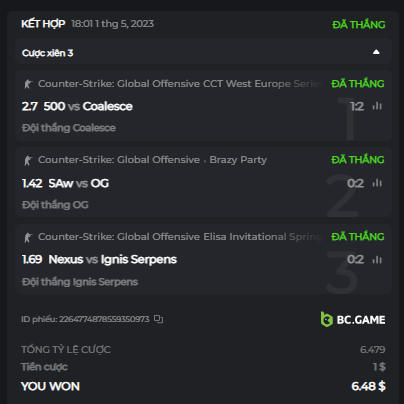Screen dimensions: 404x404
Task: Open the SAw vs OG match
Action: click(79, 183)
